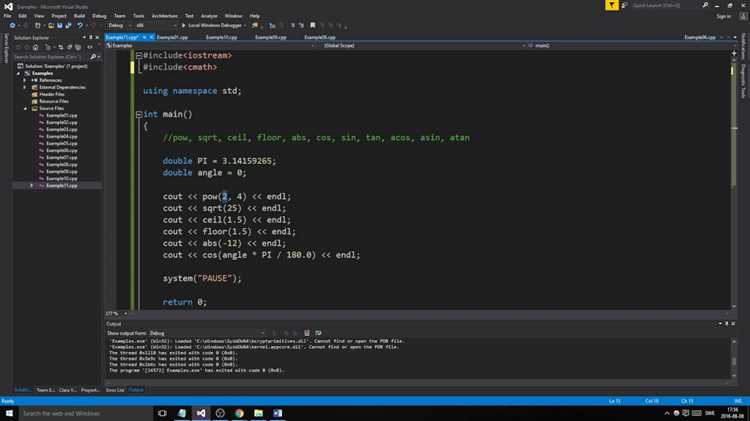This screenshot has width=750, height=421.
Task: Click Clear All icon in Output panel
Action: [x=307, y=333]
